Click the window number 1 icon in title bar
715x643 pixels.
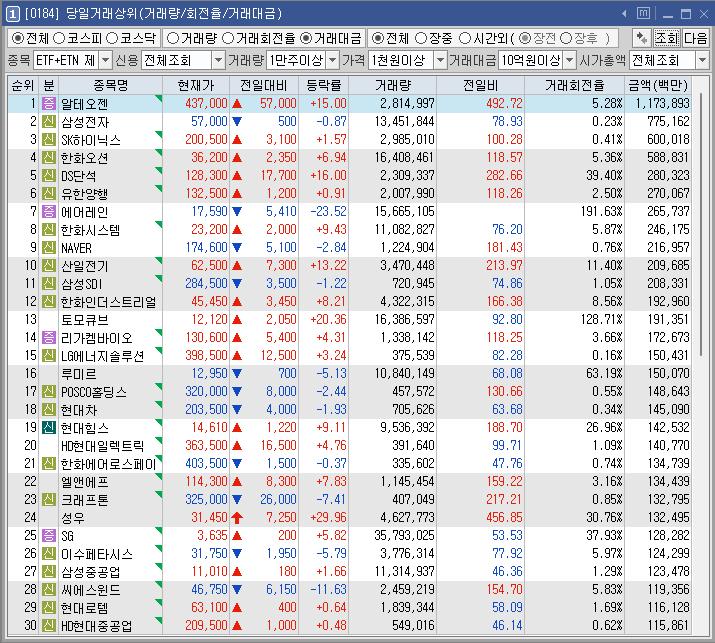tap(12, 14)
